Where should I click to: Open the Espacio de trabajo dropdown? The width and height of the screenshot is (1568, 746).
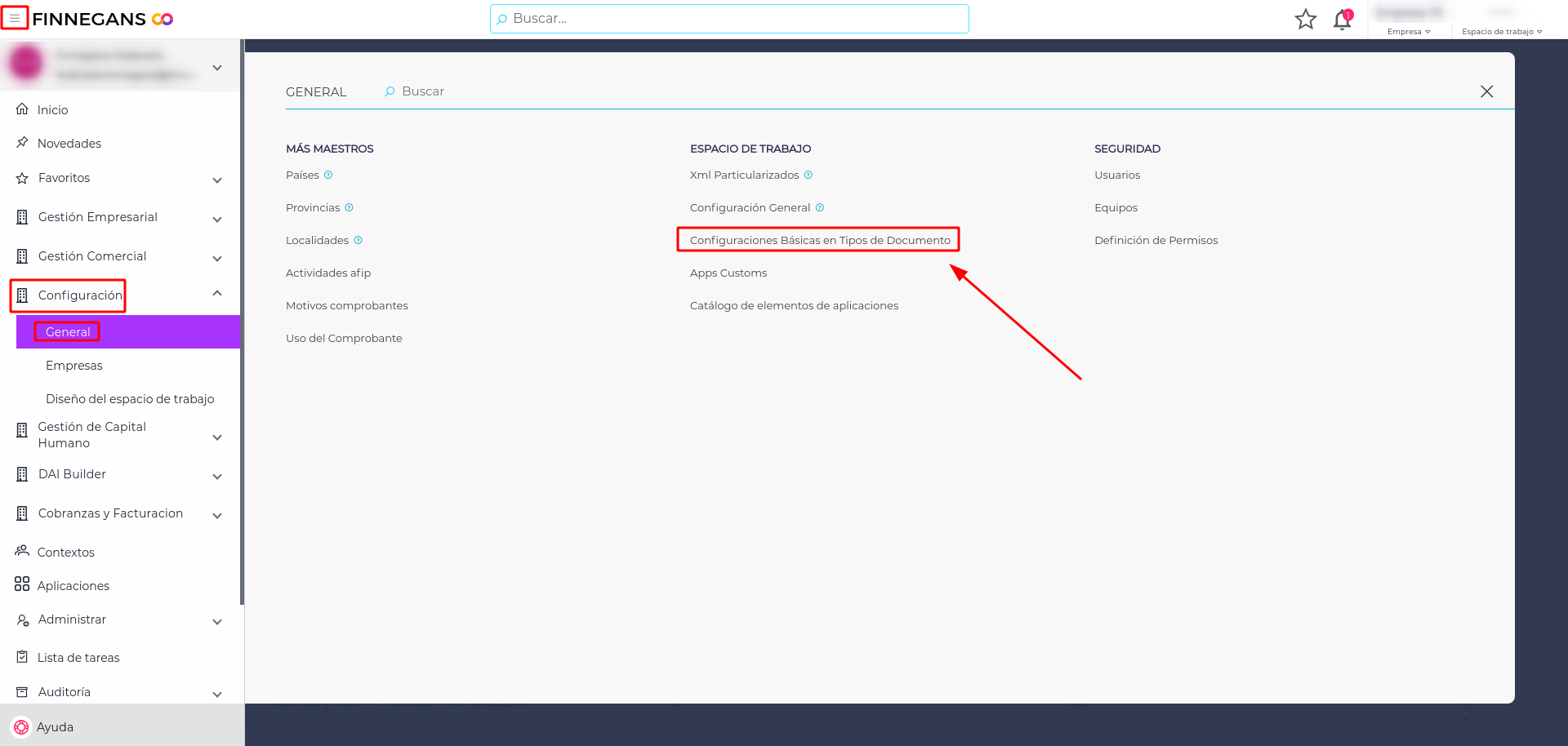[x=1502, y=32]
